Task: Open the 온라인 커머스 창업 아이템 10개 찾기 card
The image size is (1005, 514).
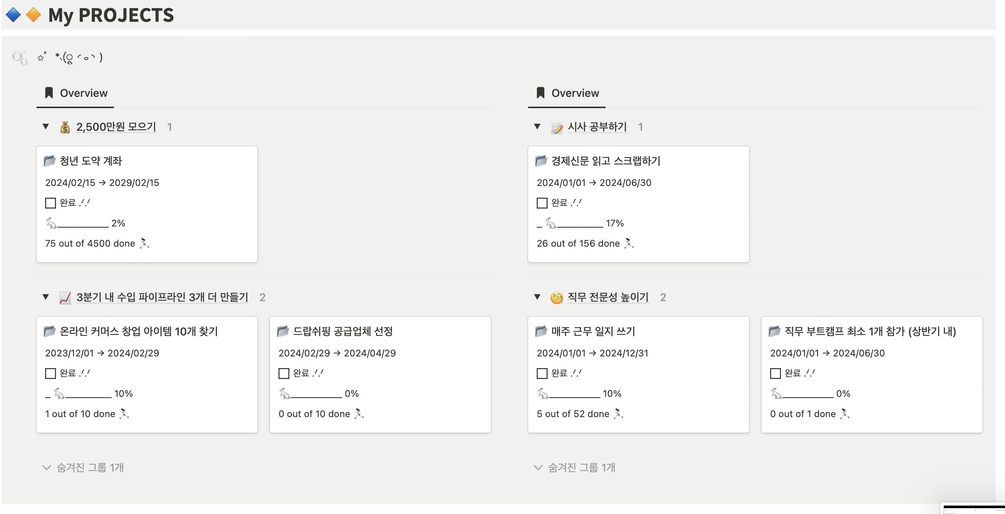Action: [x=138, y=331]
